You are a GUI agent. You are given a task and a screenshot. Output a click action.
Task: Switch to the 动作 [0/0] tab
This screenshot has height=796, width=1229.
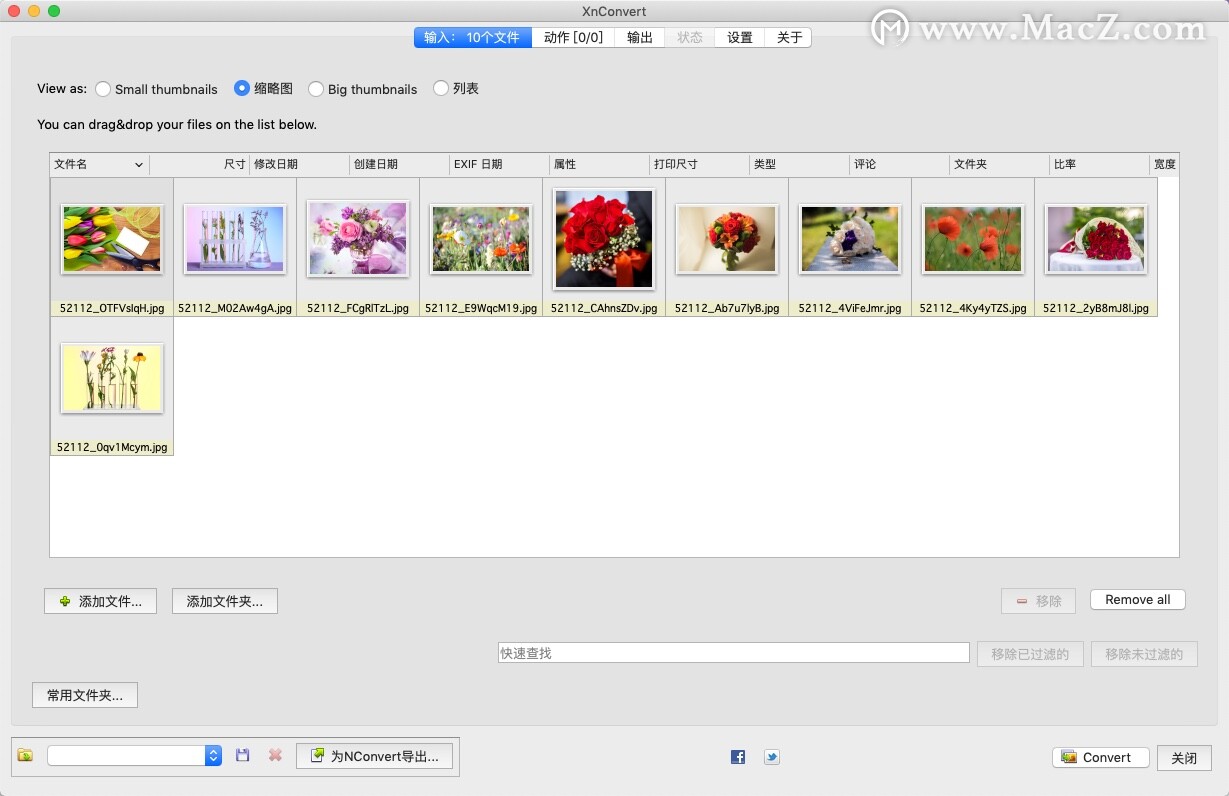[573, 37]
